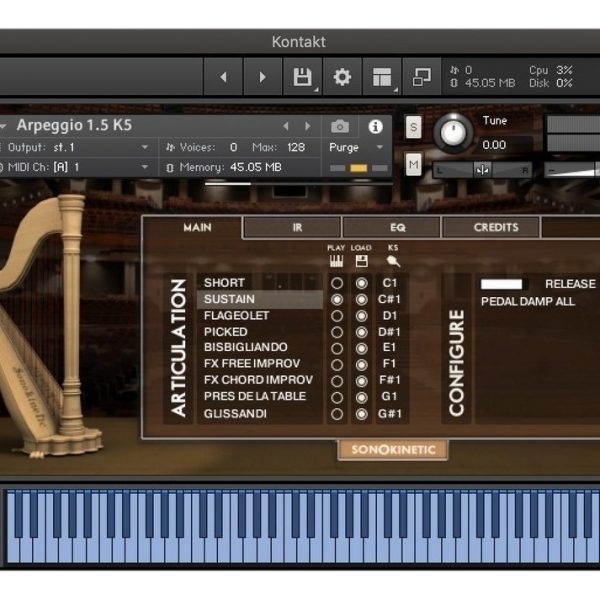Select the GLISSANDI play radio button
The image size is (600, 600).
tap(337, 414)
